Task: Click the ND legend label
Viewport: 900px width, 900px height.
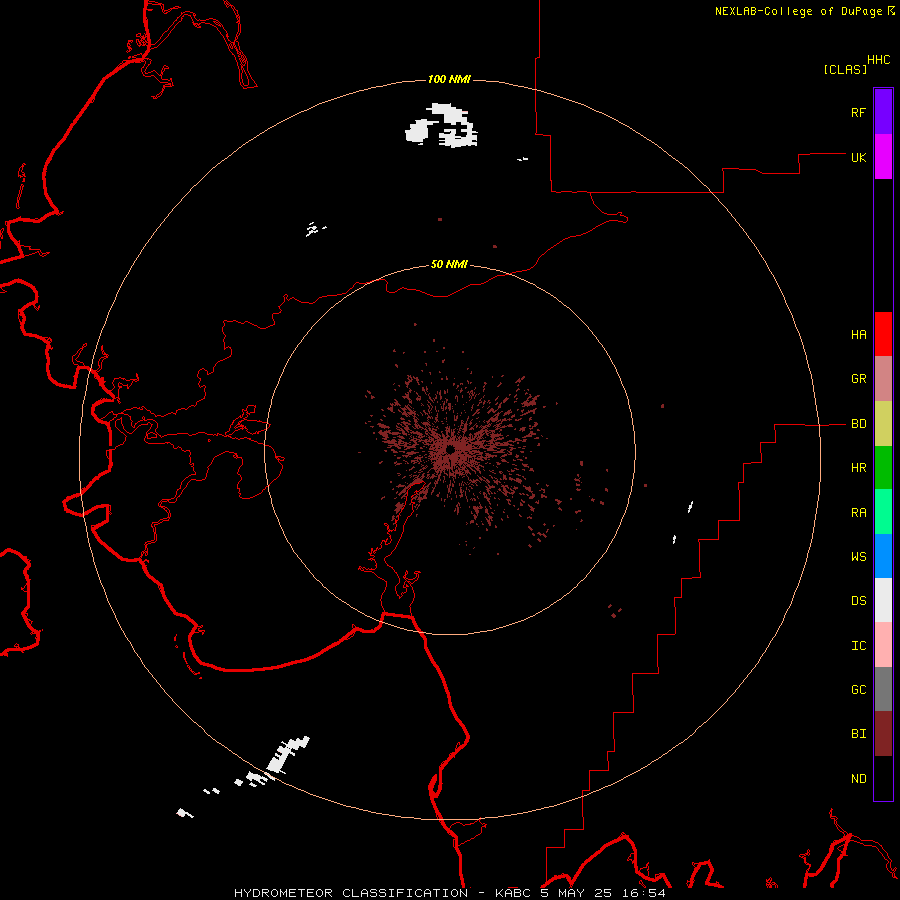Action: click(858, 779)
